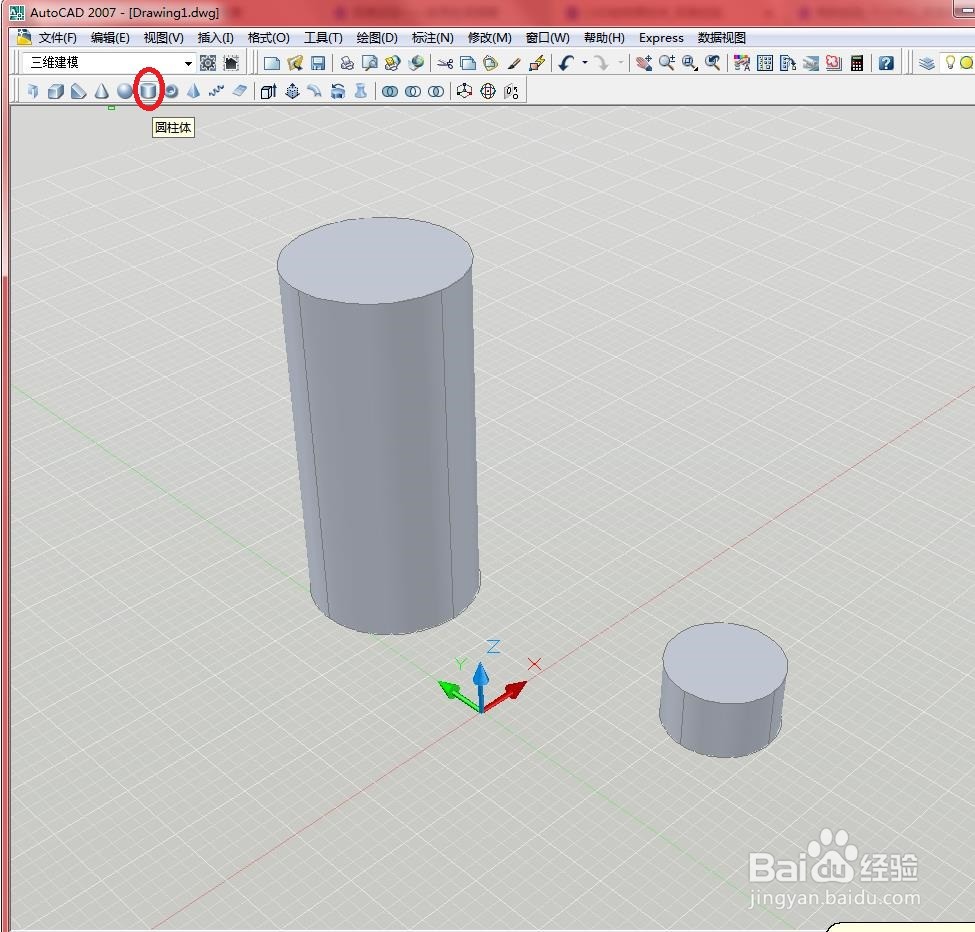Viewport: 975px width, 932px height.
Task: Click the My Workspace icon
Action: click(x=231, y=63)
